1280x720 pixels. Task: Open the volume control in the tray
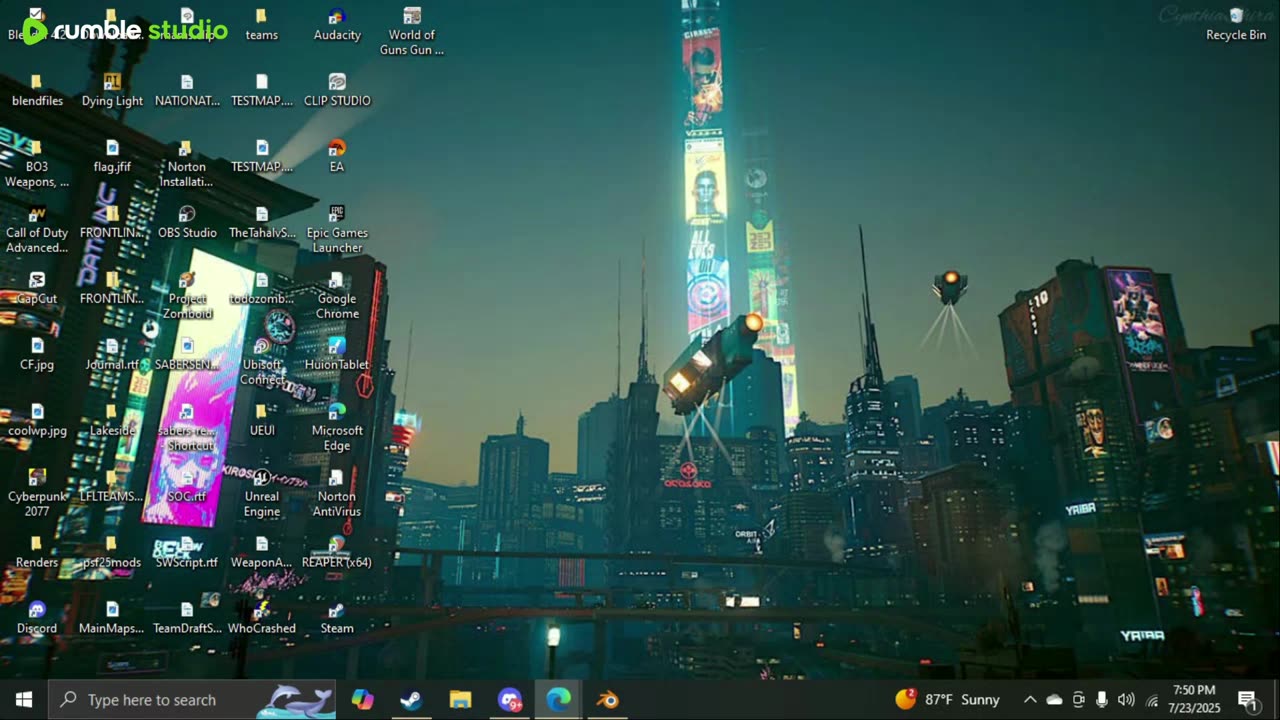point(1126,700)
